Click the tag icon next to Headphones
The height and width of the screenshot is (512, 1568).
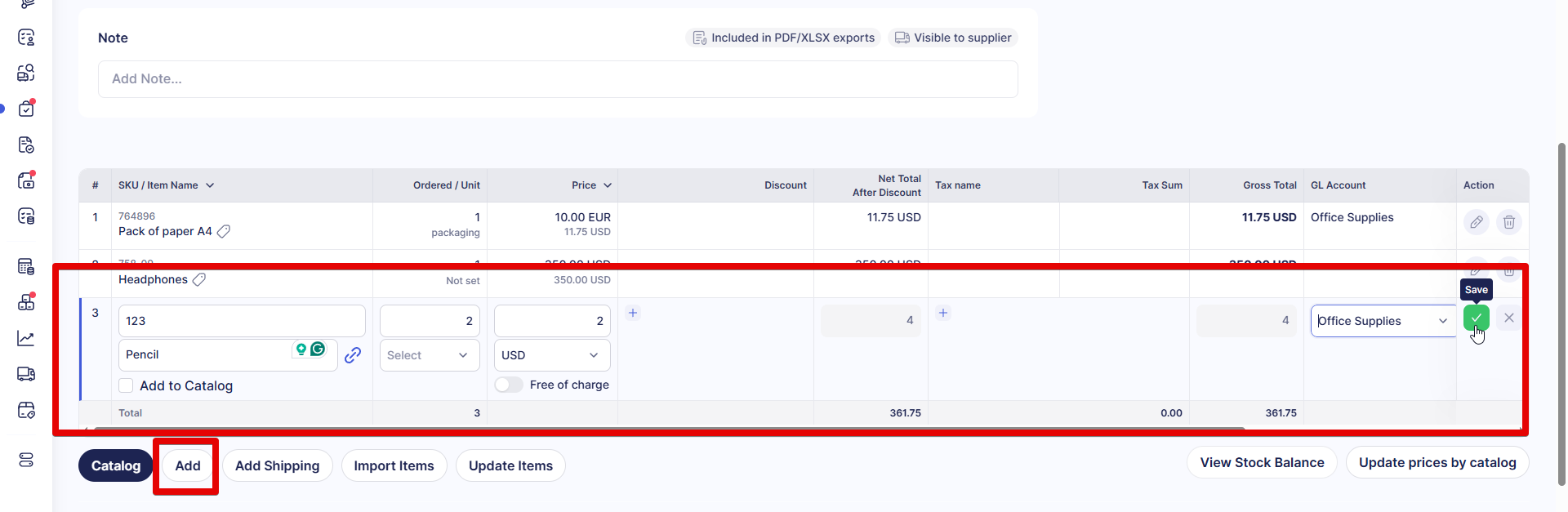199,279
